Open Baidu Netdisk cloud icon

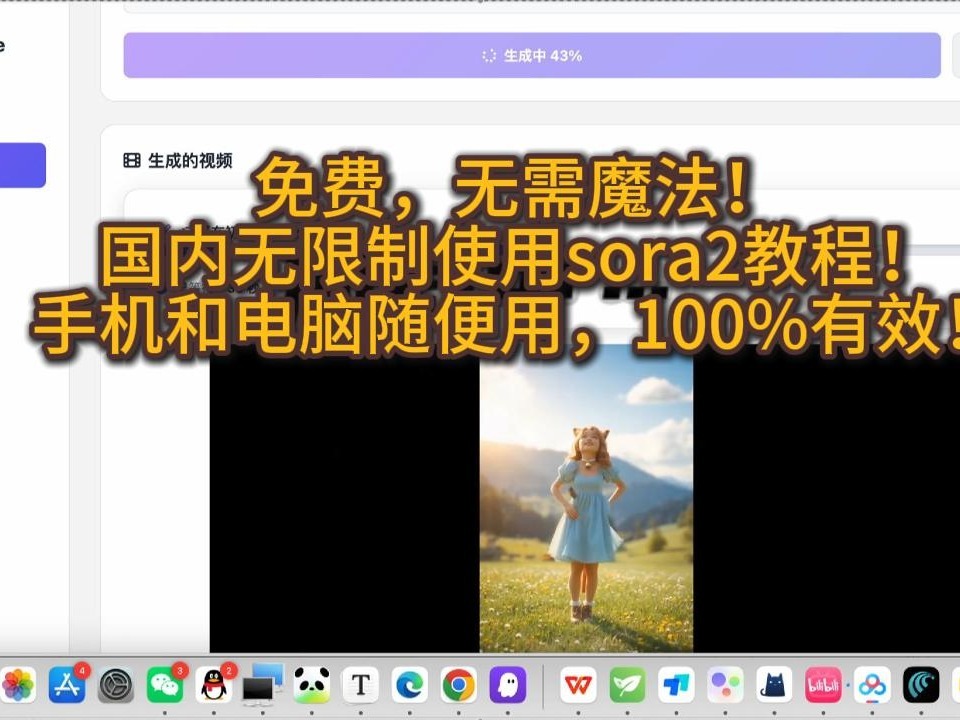(x=872, y=685)
